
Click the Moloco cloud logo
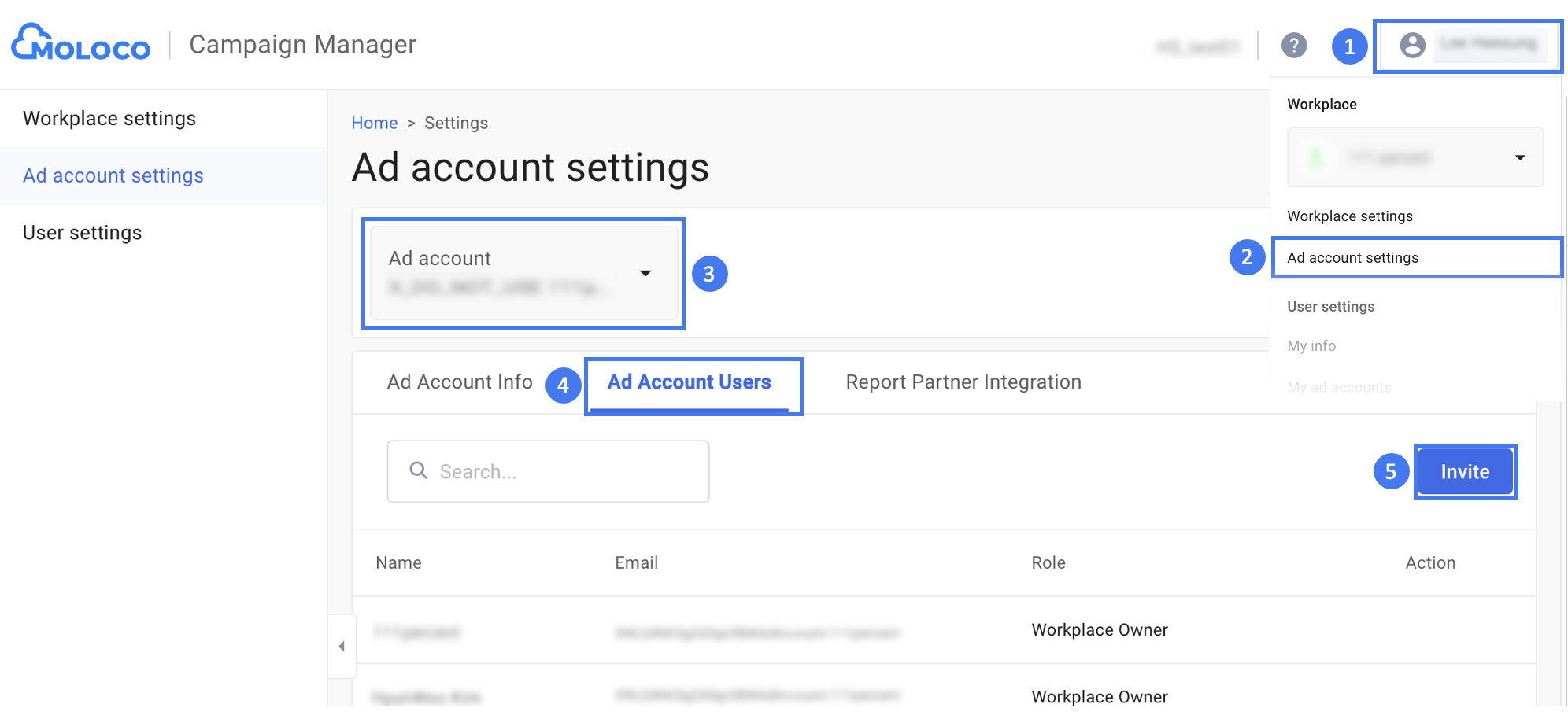coord(80,43)
